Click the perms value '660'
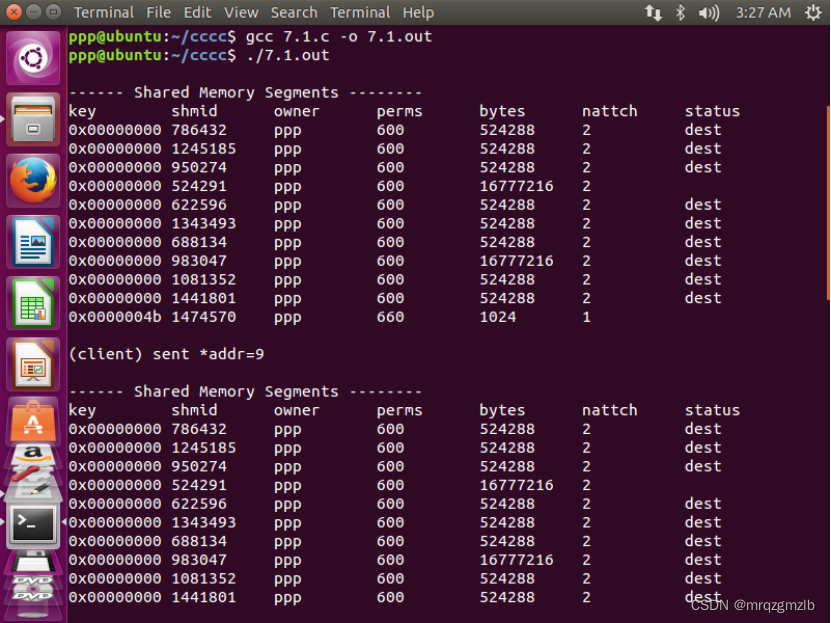The image size is (831, 623). [x=391, y=317]
